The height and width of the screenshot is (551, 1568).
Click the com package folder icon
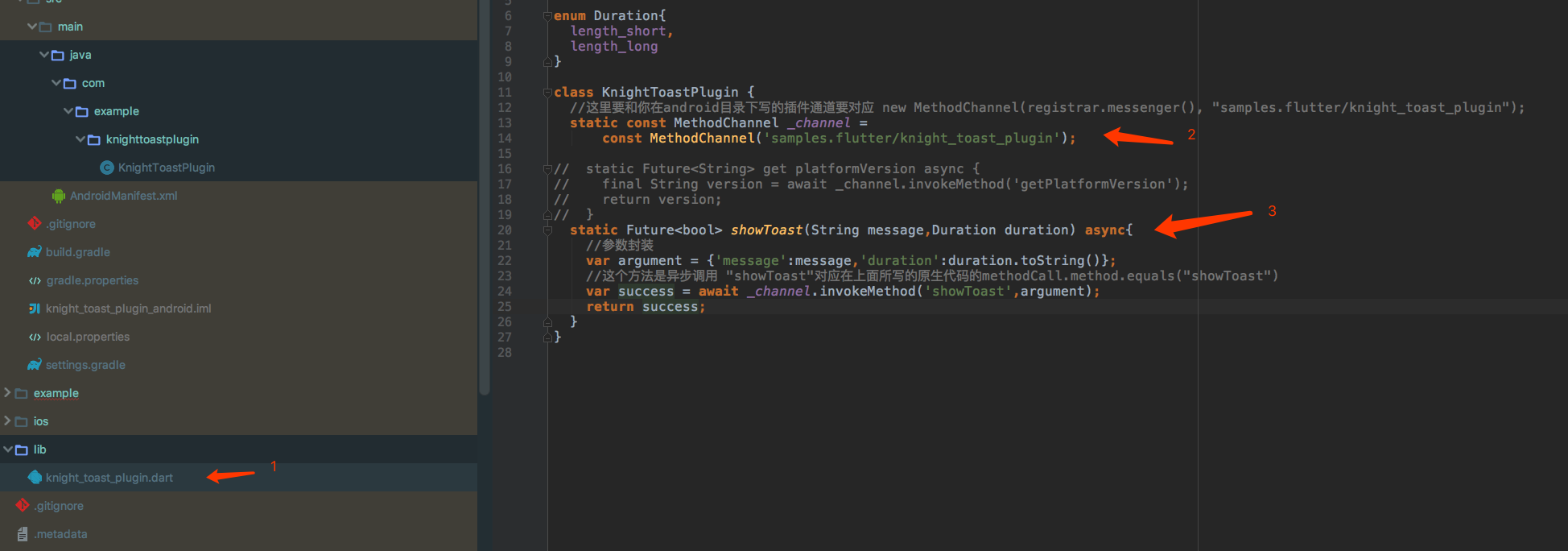(70, 84)
